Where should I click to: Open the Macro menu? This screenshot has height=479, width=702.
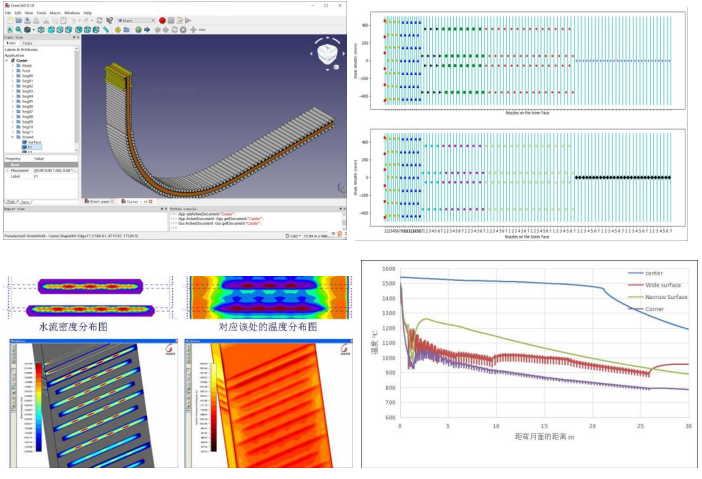pos(55,13)
